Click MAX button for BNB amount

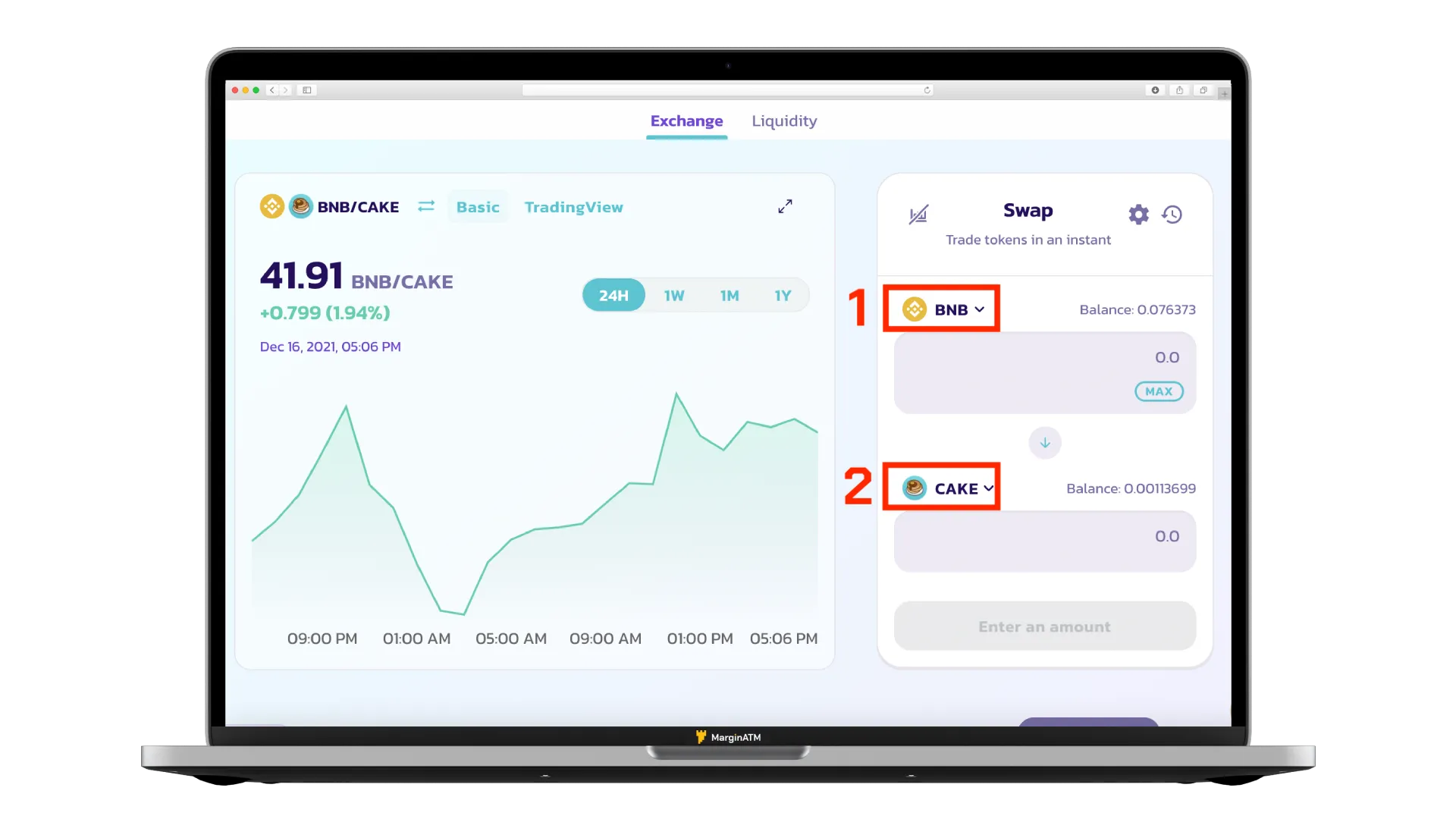1158,391
